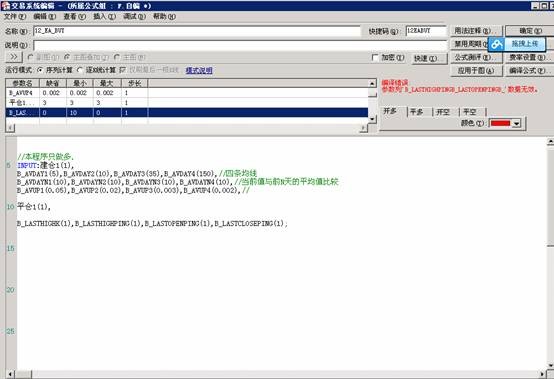The height and width of the screenshot is (379, 554).
Task: Open the 调试 menu
Action: click(134, 17)
